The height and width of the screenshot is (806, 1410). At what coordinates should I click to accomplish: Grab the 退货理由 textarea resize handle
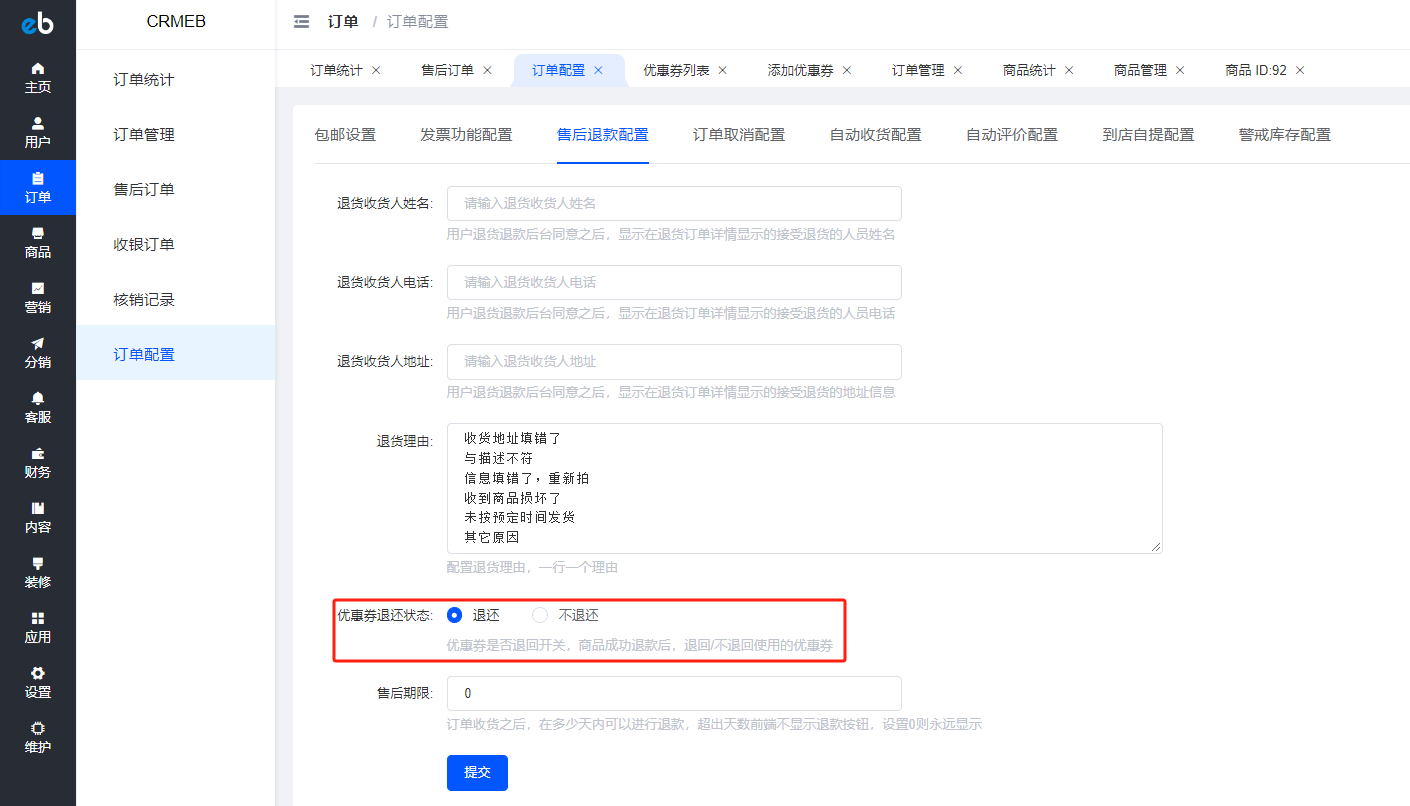click(1156, 547)
